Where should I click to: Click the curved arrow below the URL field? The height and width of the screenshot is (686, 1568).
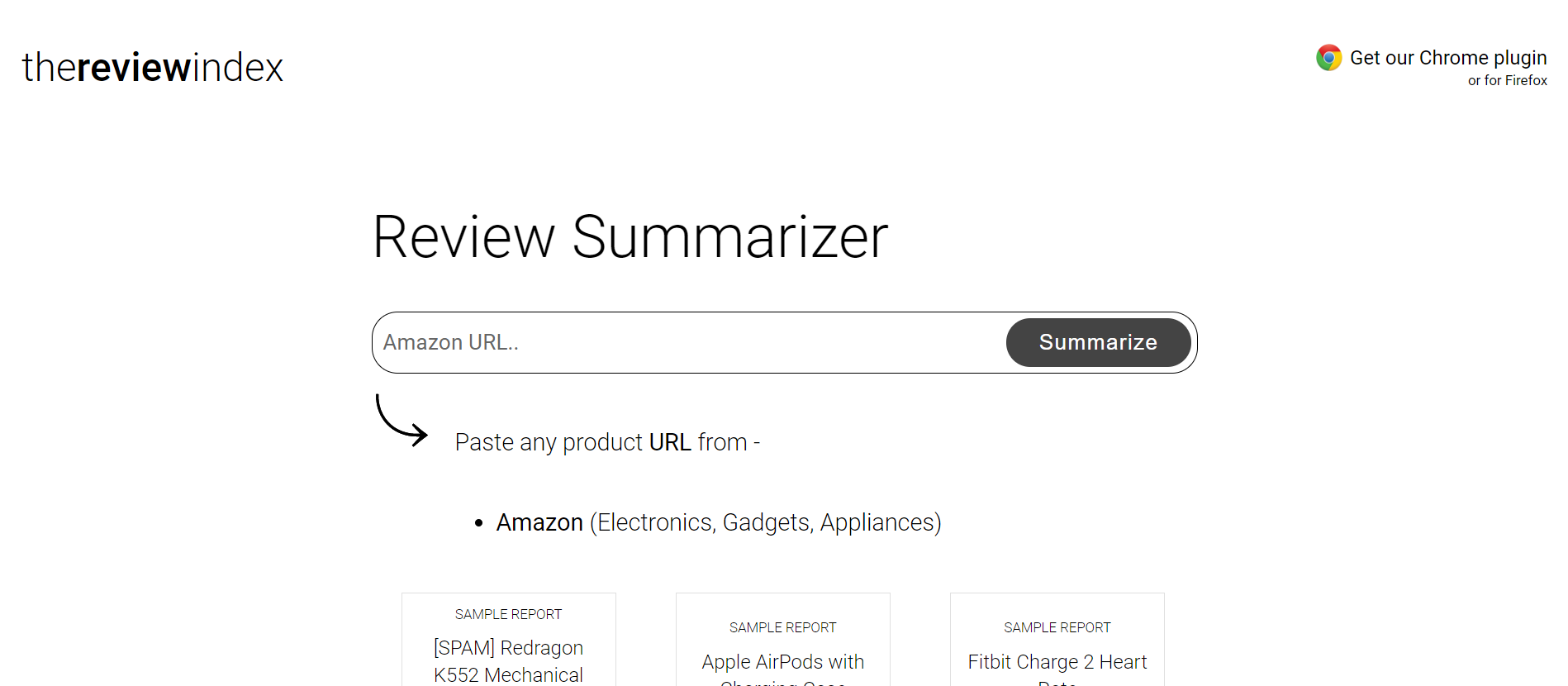[x=402, y=420]
